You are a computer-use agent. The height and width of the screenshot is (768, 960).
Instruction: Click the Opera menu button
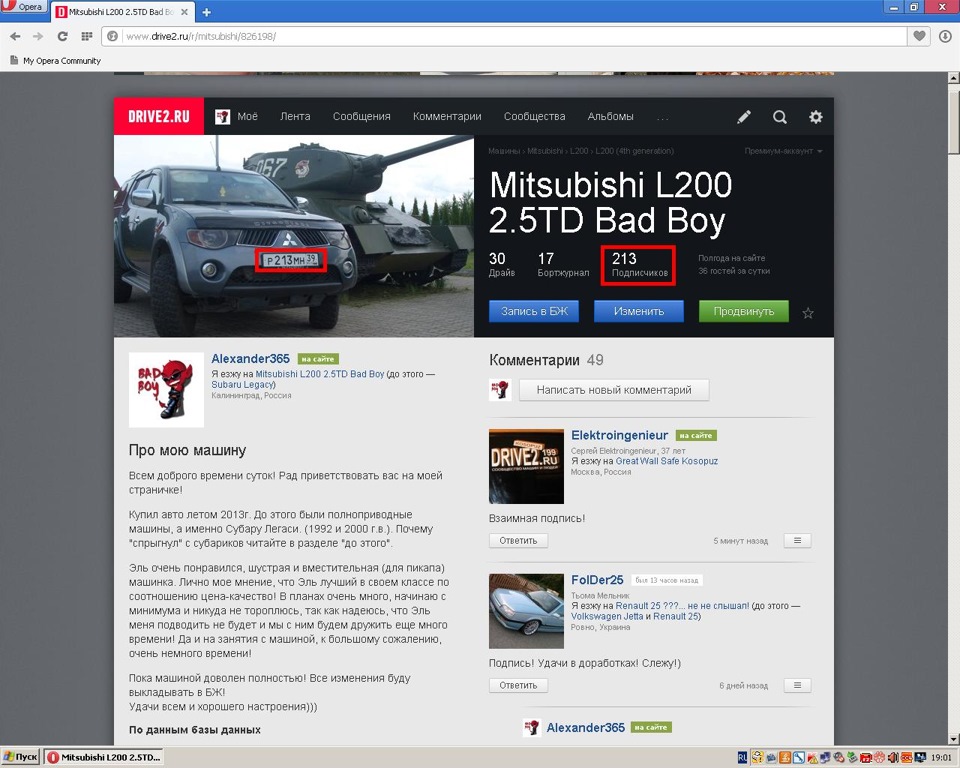[23, 7]
